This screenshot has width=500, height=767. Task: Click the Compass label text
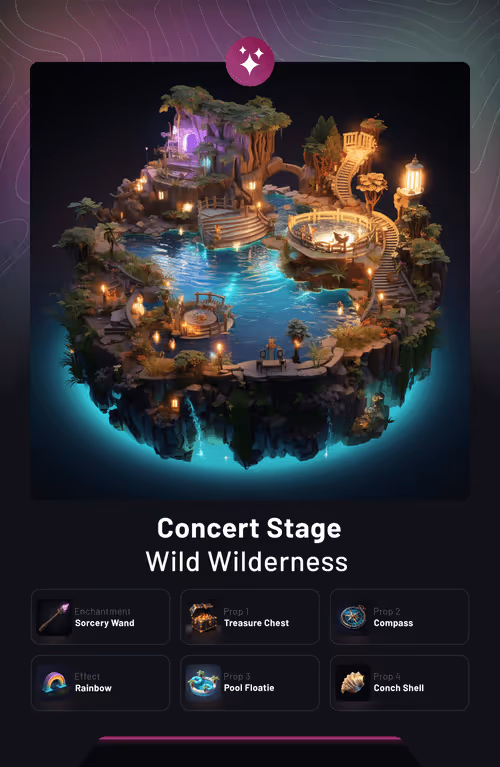393,623
